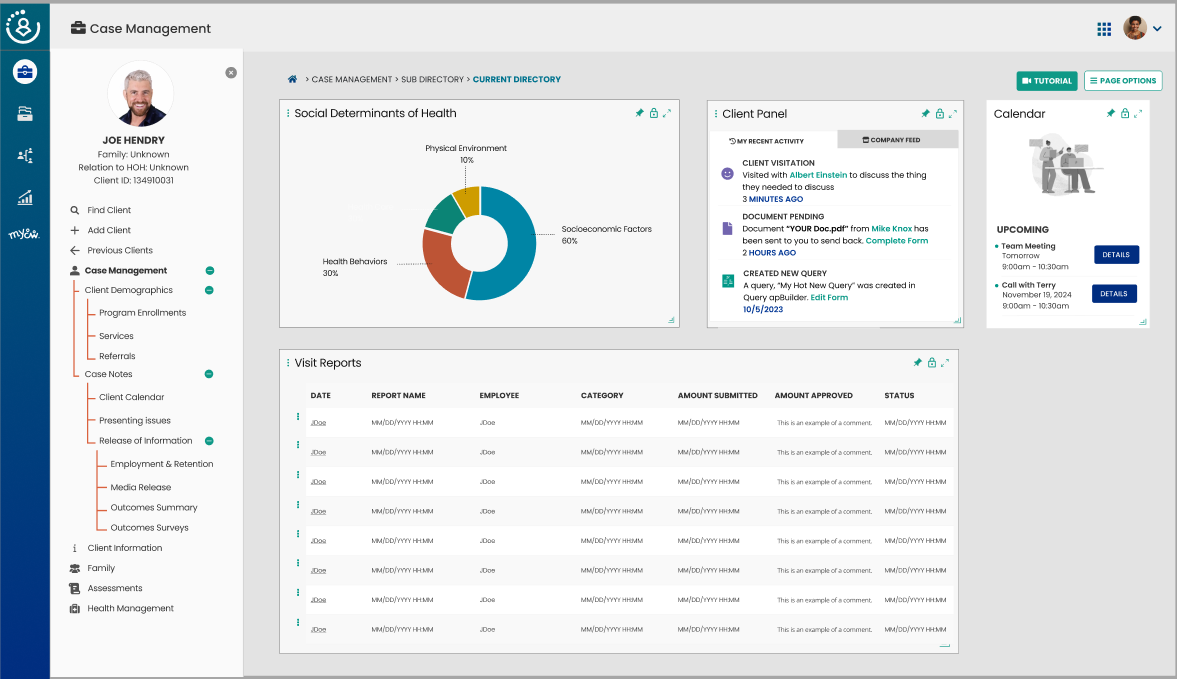Click the app logo at top left
This screenshot has width=1177, height=679.
pyautogui.click(x=23, y=27)
